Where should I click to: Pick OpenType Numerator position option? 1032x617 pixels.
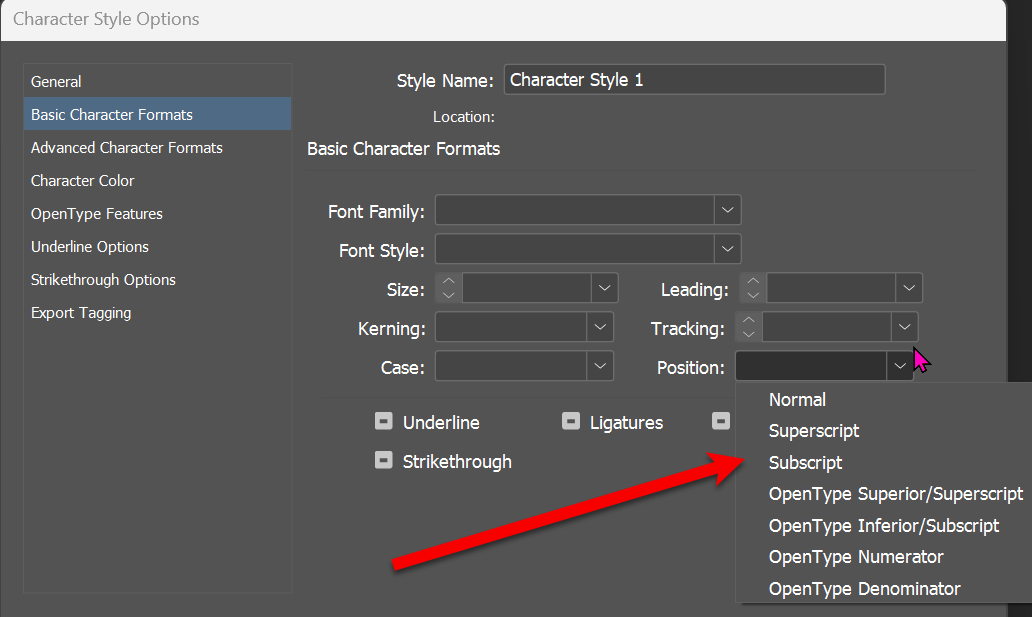(856, 557)
